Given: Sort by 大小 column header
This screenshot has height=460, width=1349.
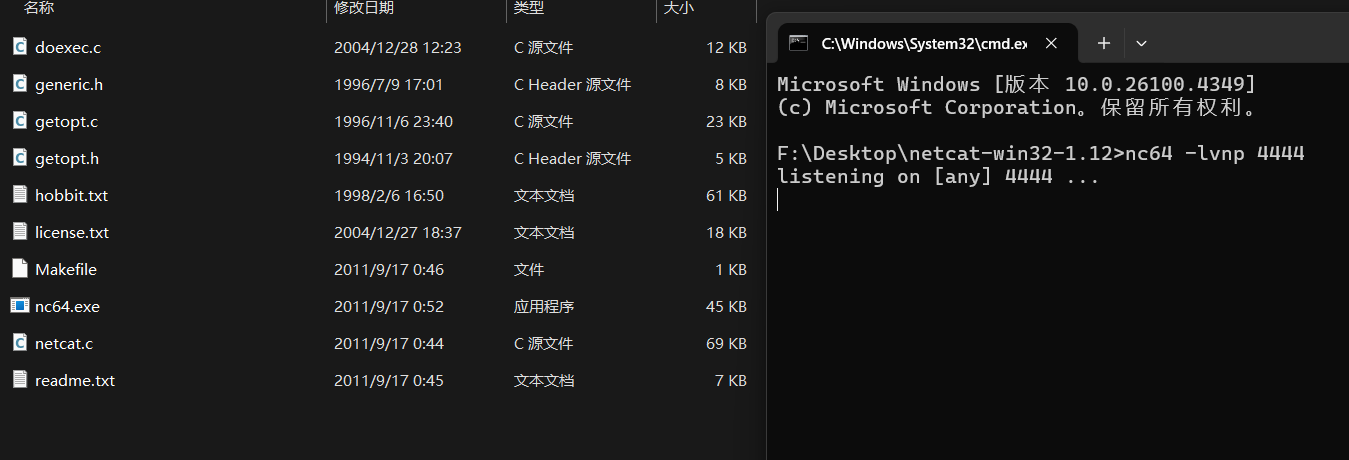Looking at the screenshot, I should pyautogui.click(x=679, y=8).
